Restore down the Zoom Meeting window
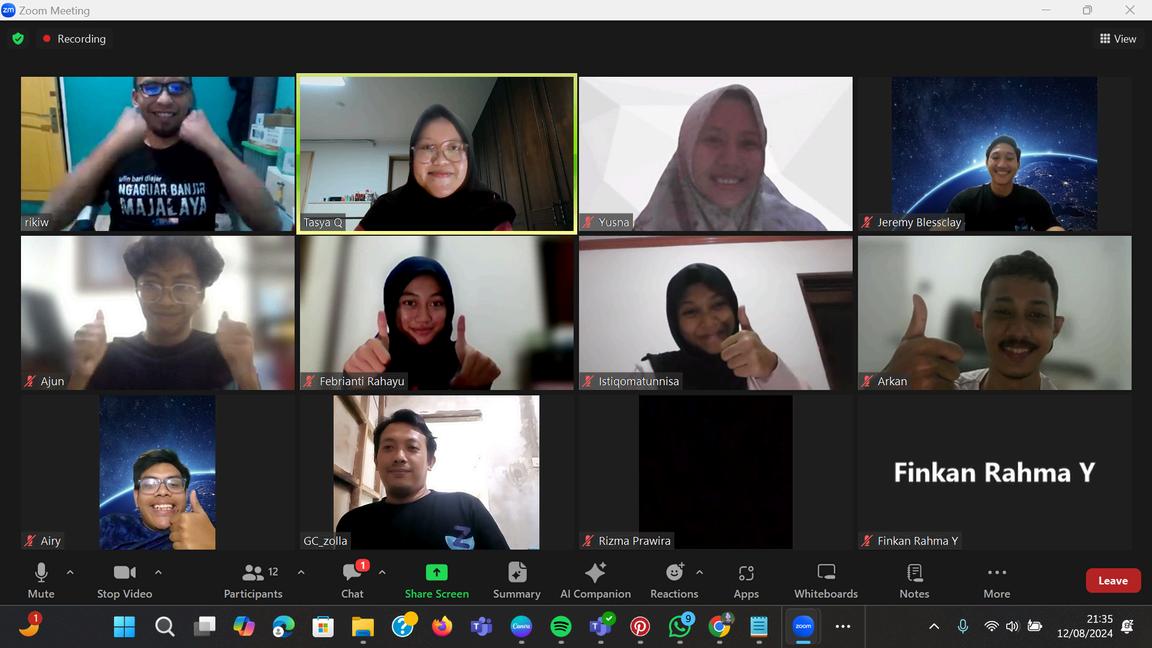This screenshot has width=1152, height=648. 1087,10
